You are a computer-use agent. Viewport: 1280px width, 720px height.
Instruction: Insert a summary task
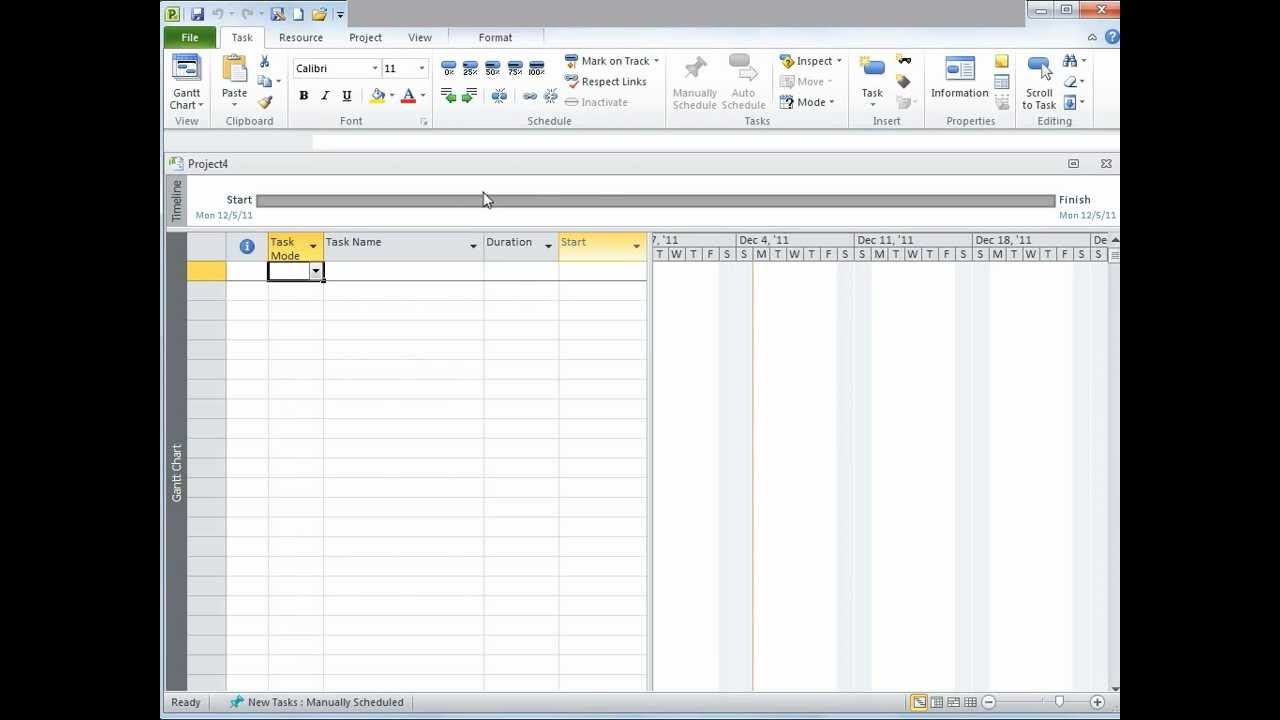tap(904, 61)
